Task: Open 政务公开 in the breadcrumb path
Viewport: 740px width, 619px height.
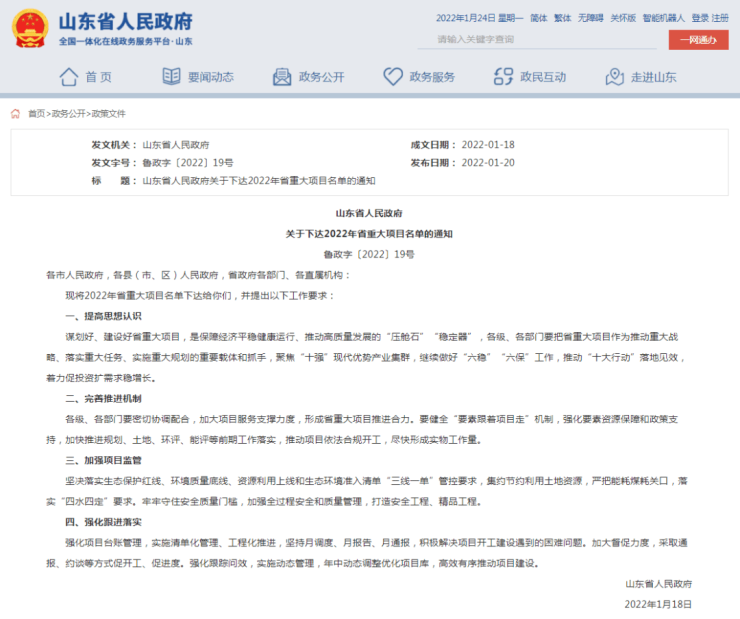Action: click(68, 114)
